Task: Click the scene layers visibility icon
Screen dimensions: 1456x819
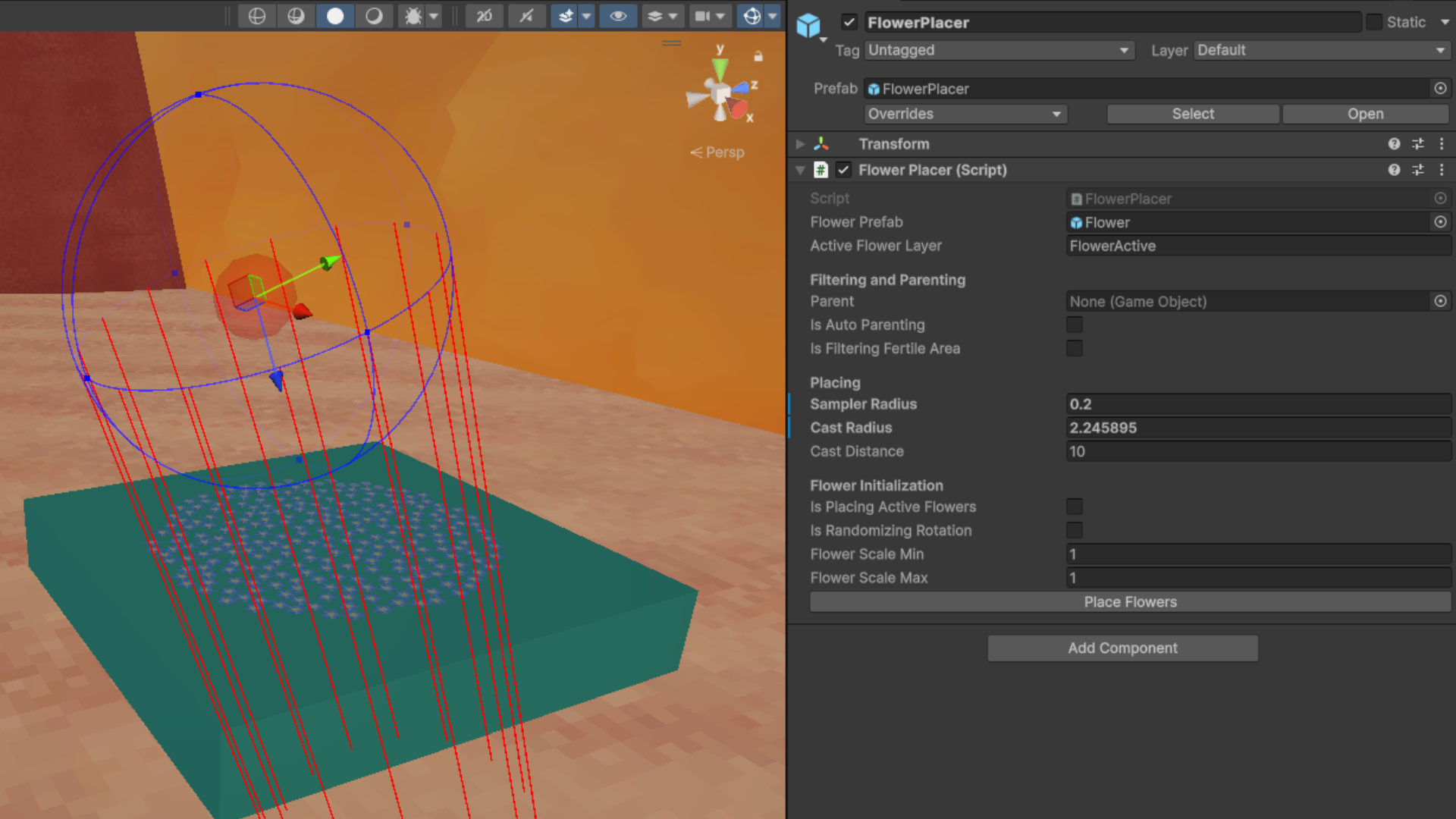Action: click(655, 16)
